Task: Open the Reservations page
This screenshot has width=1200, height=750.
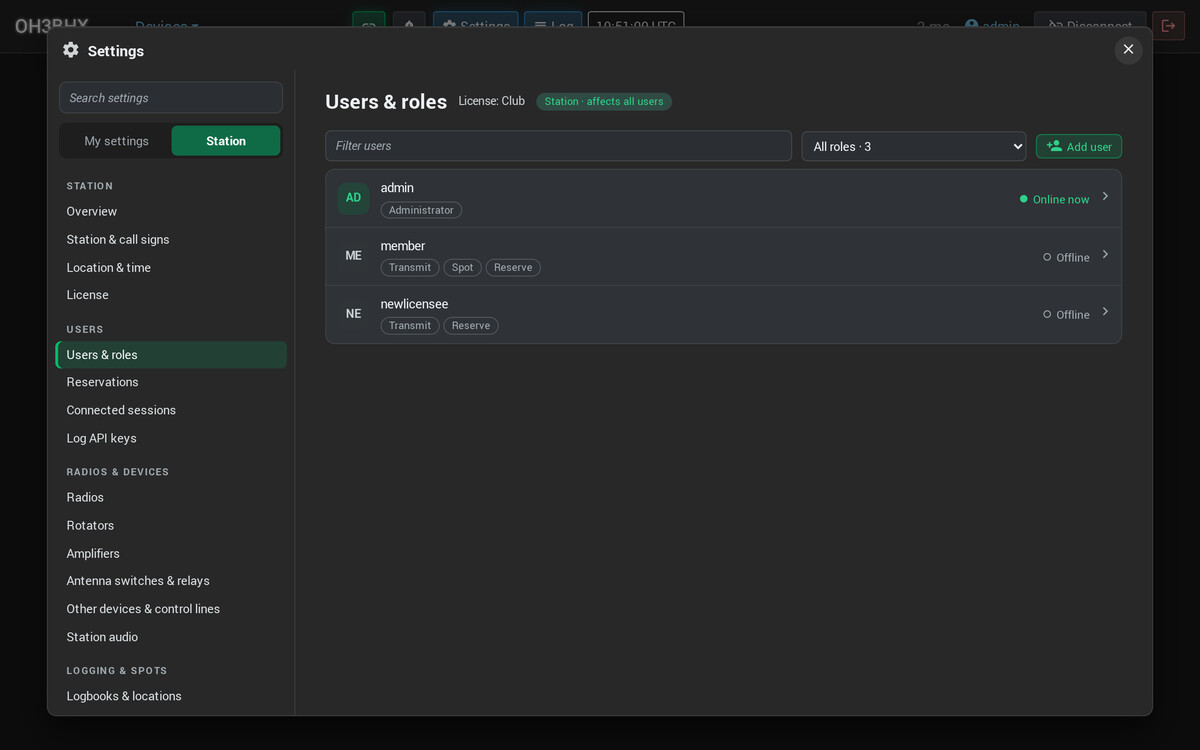Action: 171,382
